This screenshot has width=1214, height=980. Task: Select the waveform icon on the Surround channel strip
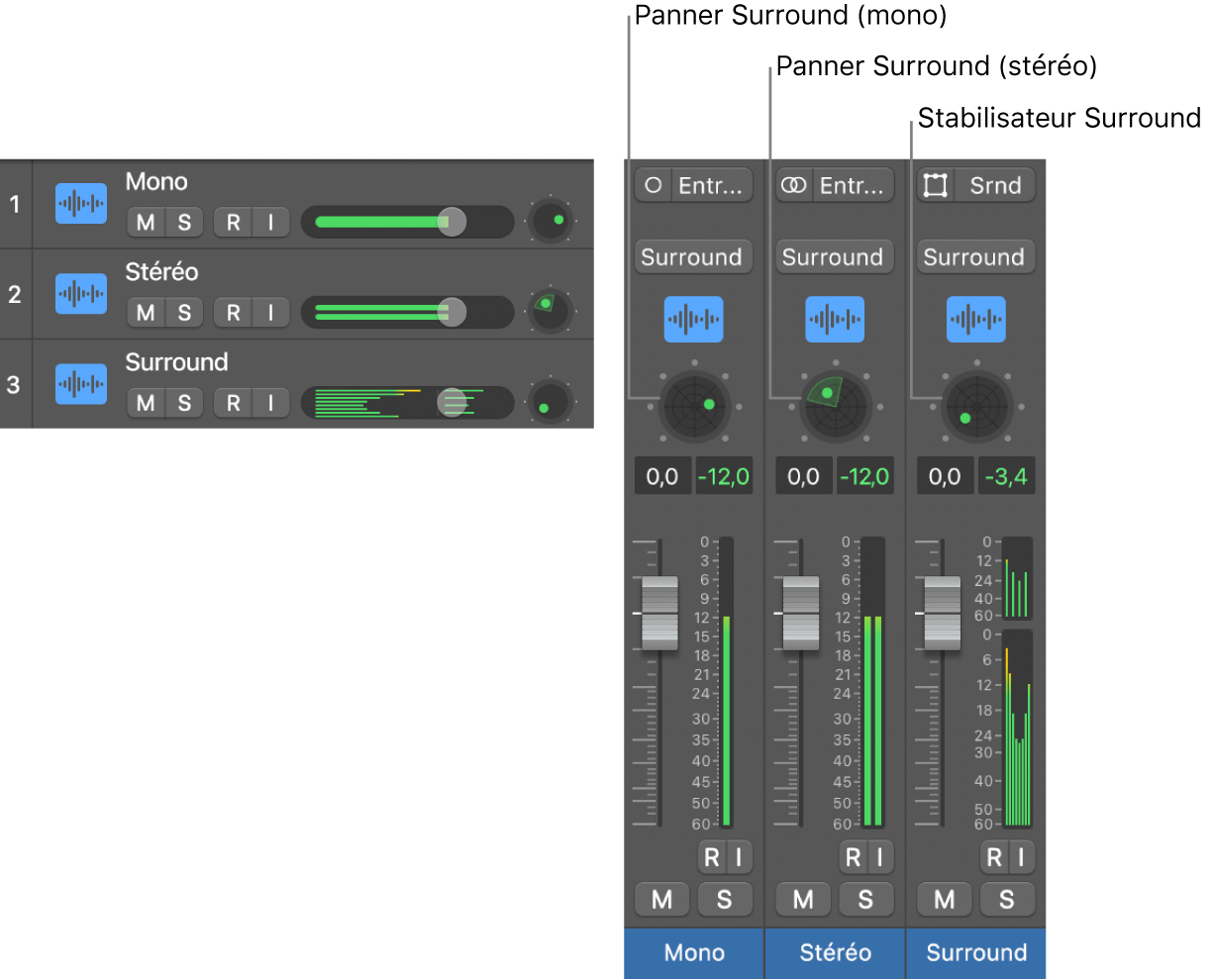pos(975,319)
